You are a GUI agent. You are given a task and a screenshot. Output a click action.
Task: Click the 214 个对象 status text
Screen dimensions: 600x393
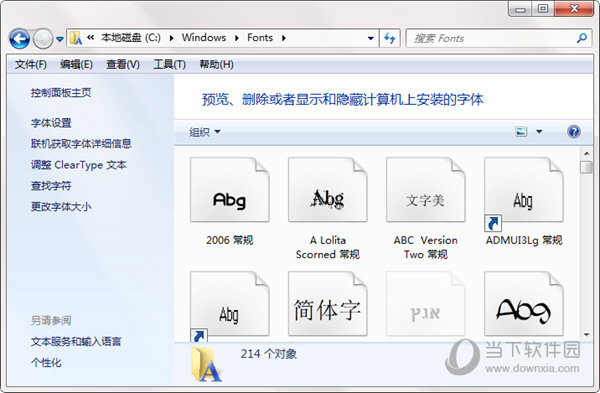269,354
